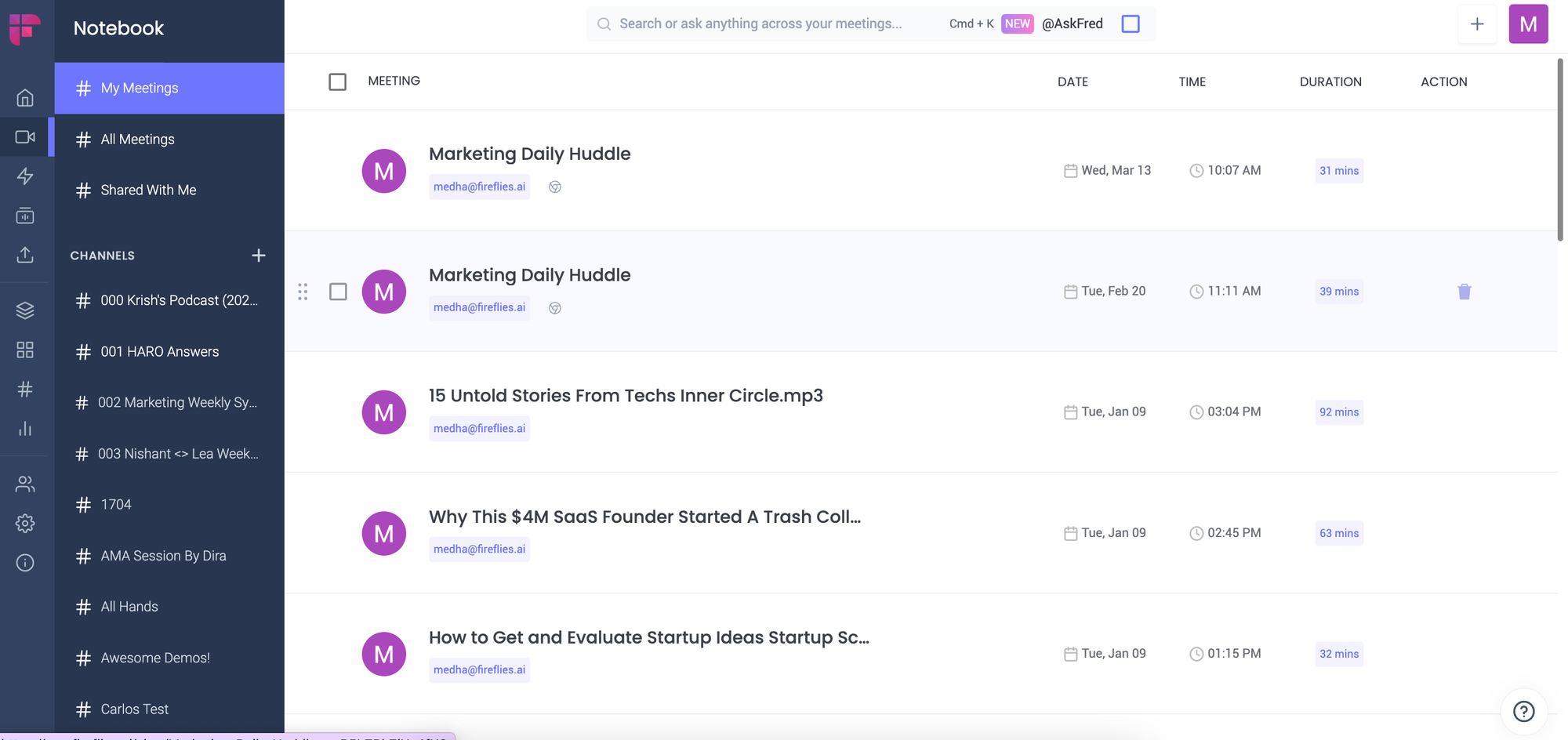Open the help question mark button
This screenshot has width=1568, height=740.
[x=1523, y=711]
